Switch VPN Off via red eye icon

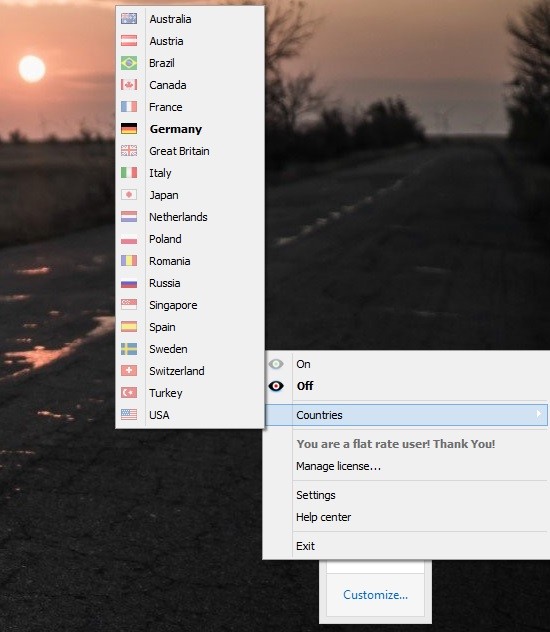[x=276, y=386]
